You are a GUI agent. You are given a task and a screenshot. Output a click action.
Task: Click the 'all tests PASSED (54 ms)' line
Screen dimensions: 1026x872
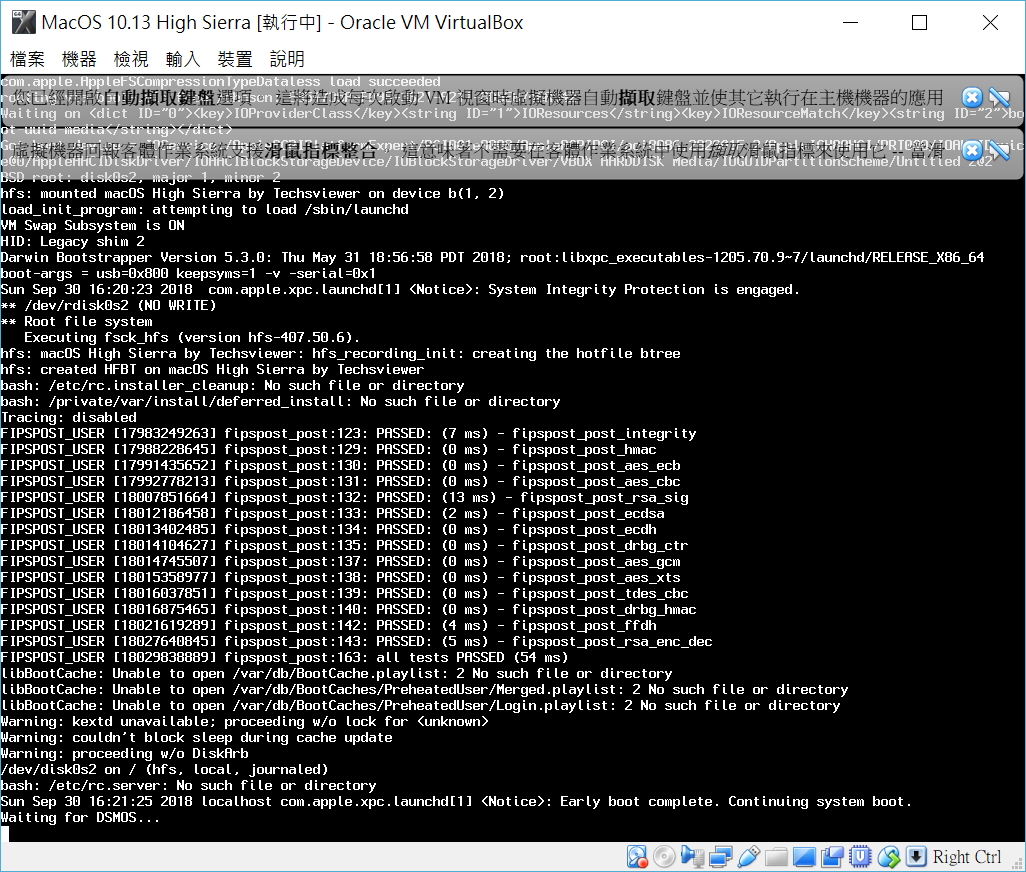(x=285, y=657)
